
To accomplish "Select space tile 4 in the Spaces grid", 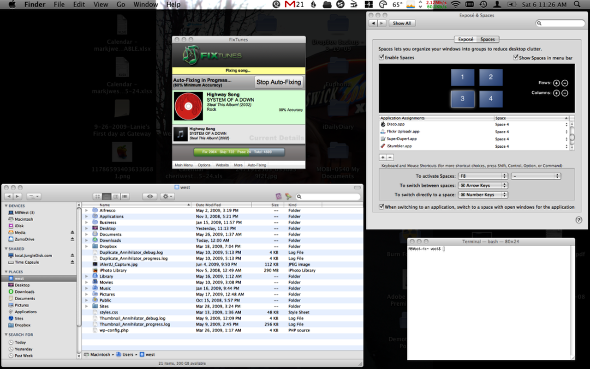I will [491, 99].
